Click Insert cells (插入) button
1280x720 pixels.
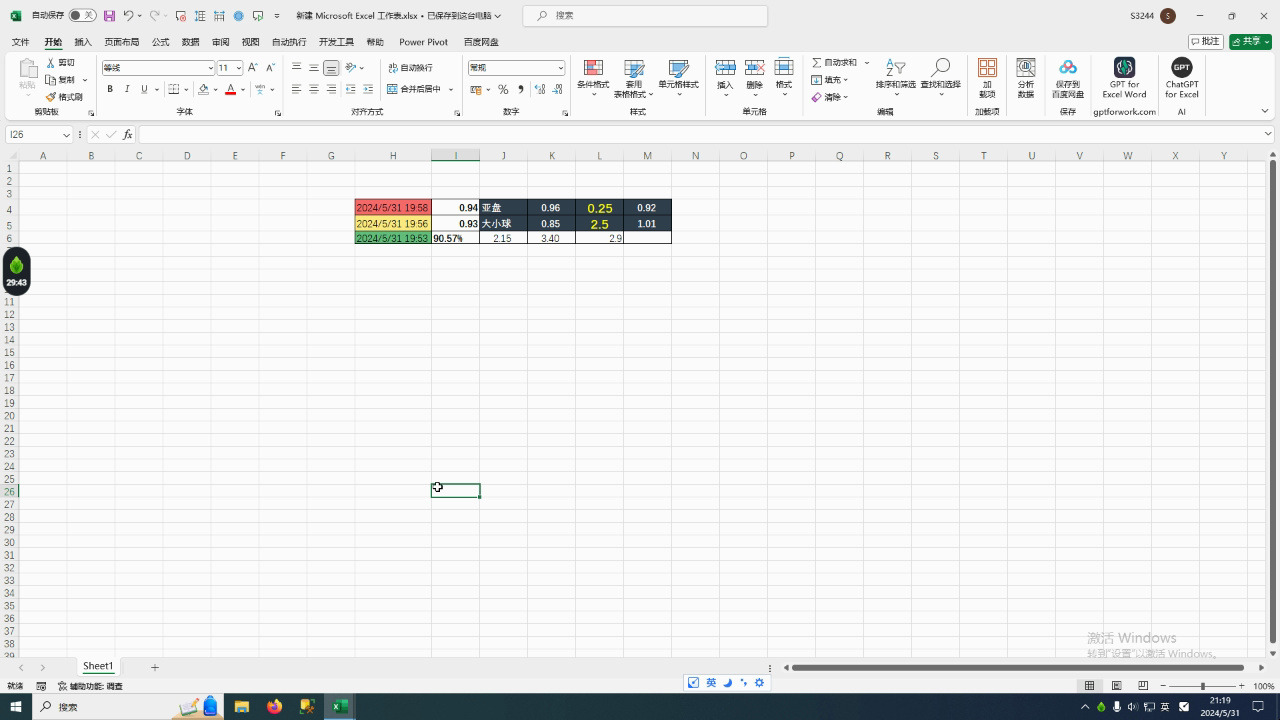point(725,77)
